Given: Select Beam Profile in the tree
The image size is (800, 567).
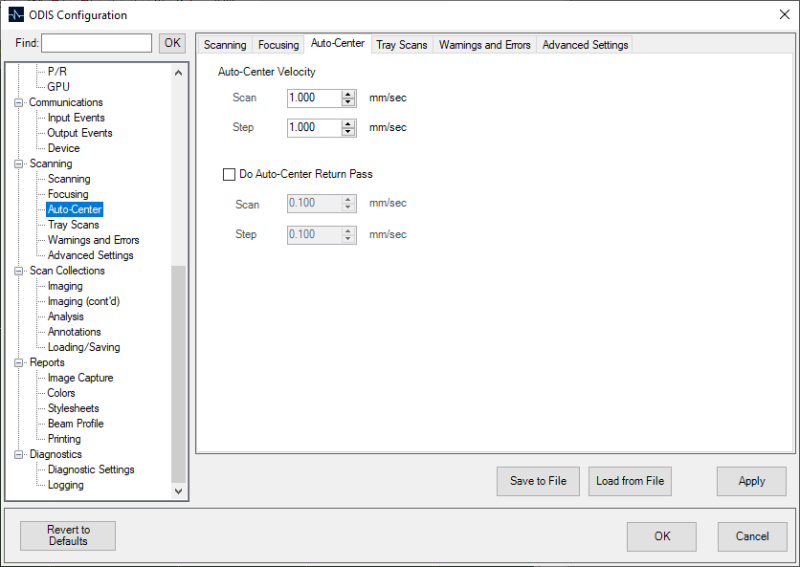Looking at the screenshot, I should (75, 424).
